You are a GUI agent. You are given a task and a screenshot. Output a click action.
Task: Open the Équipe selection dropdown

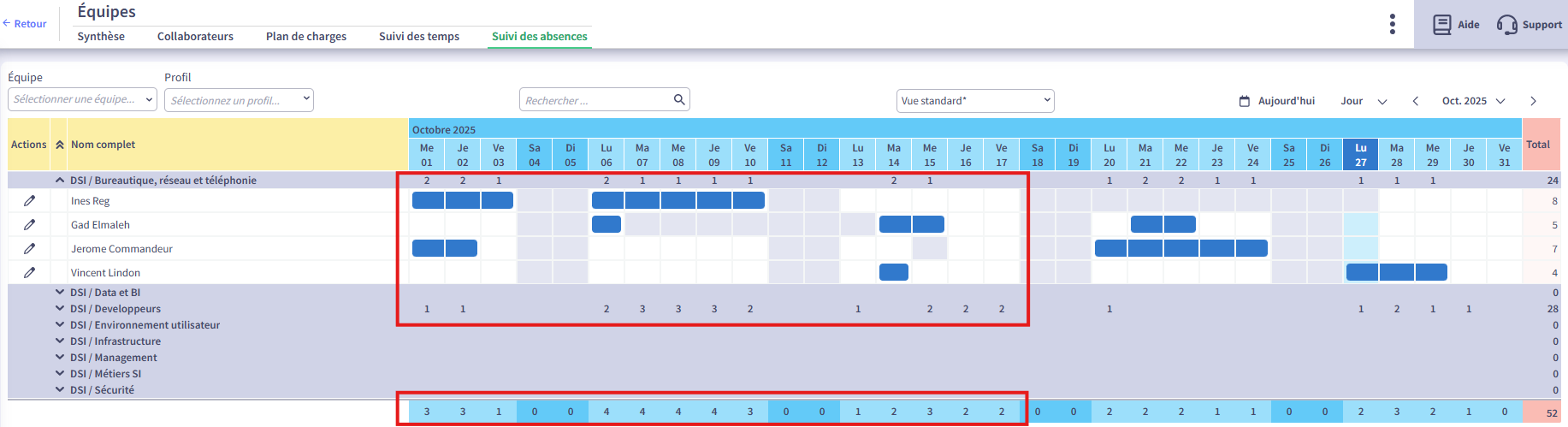coord(83,99)
